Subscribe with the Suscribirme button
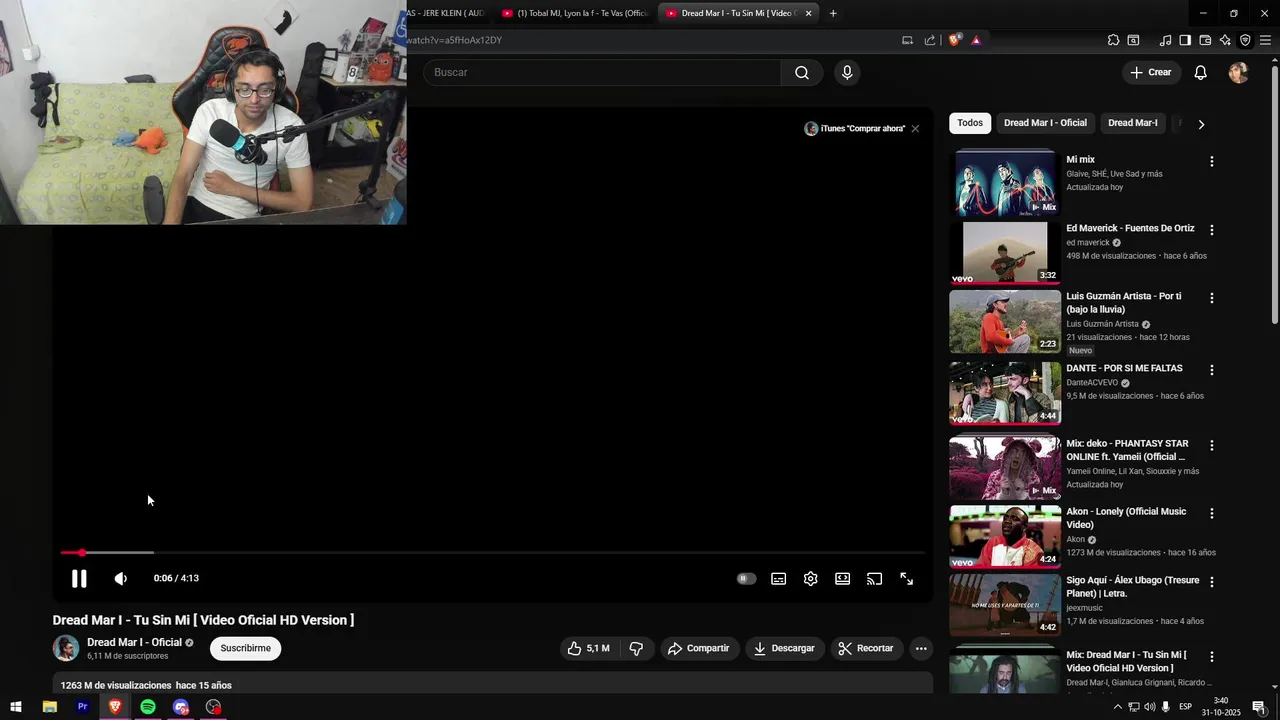The image size is (1280, 720). (x=245, y=648)
